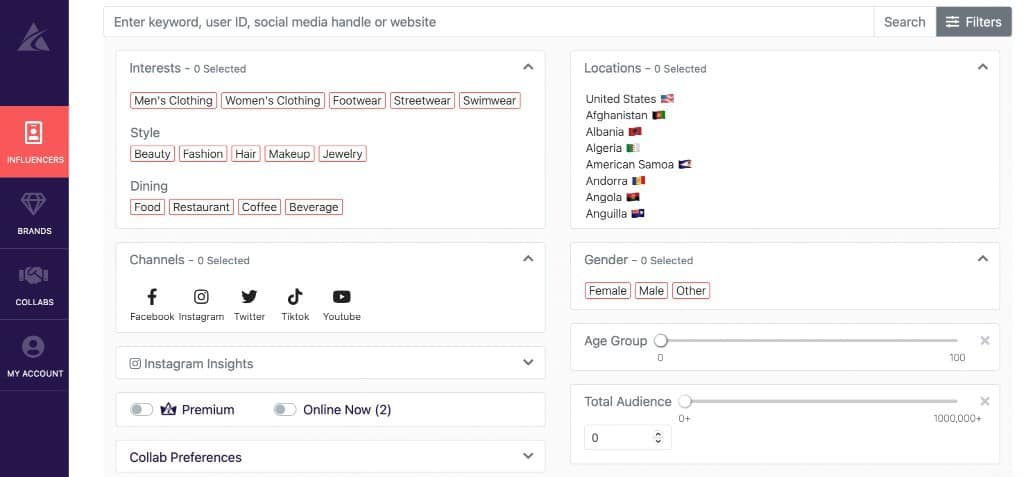This screenshot has width=1024, height=477.
Task: Select the Fashion style tag
Action: 202,154
